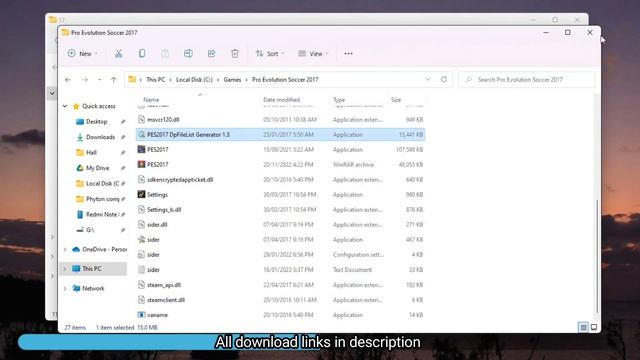Sort by the Size column header
The image size is (640, 360).
396,100
